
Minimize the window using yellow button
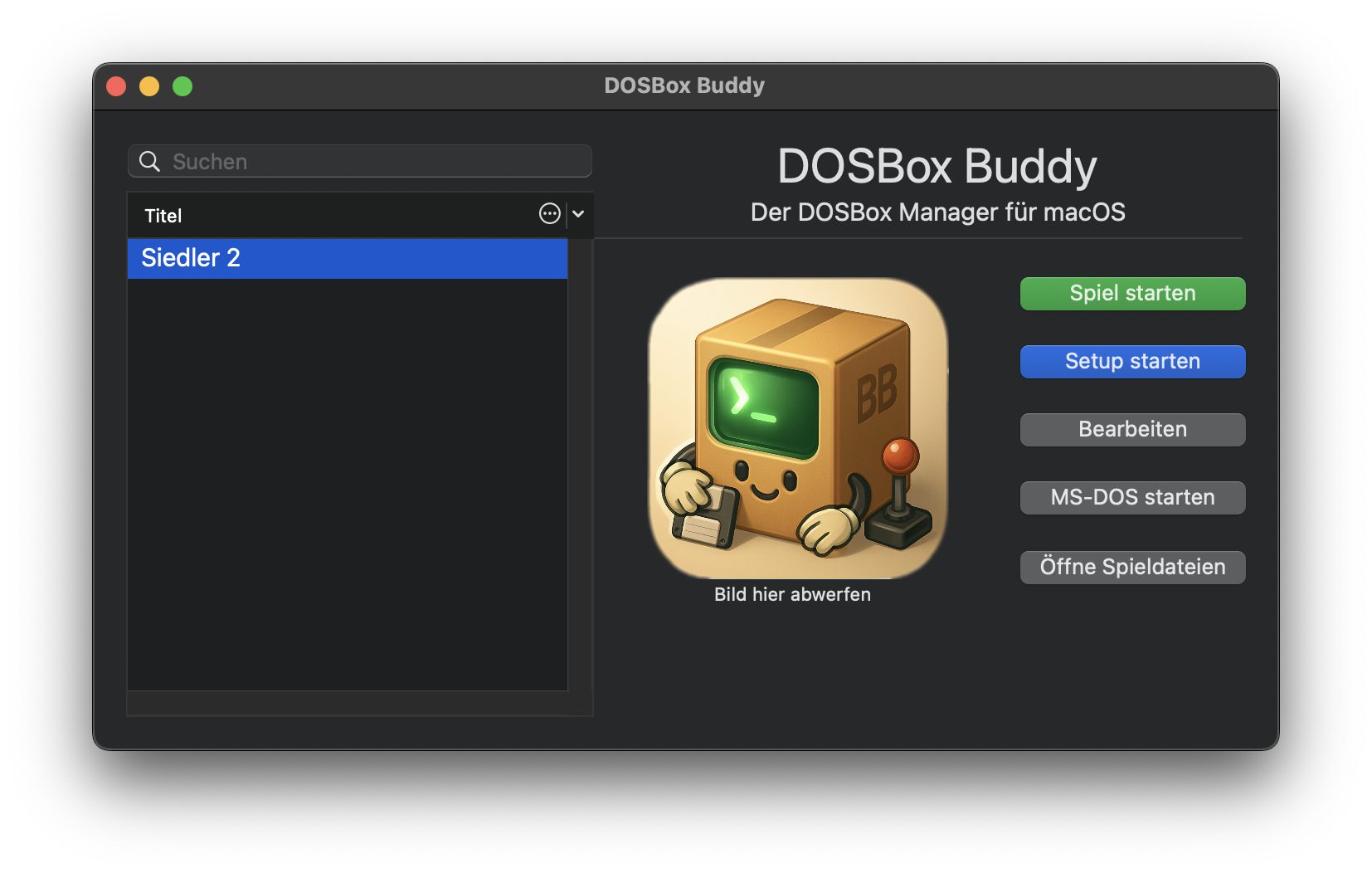pos(149,86)
